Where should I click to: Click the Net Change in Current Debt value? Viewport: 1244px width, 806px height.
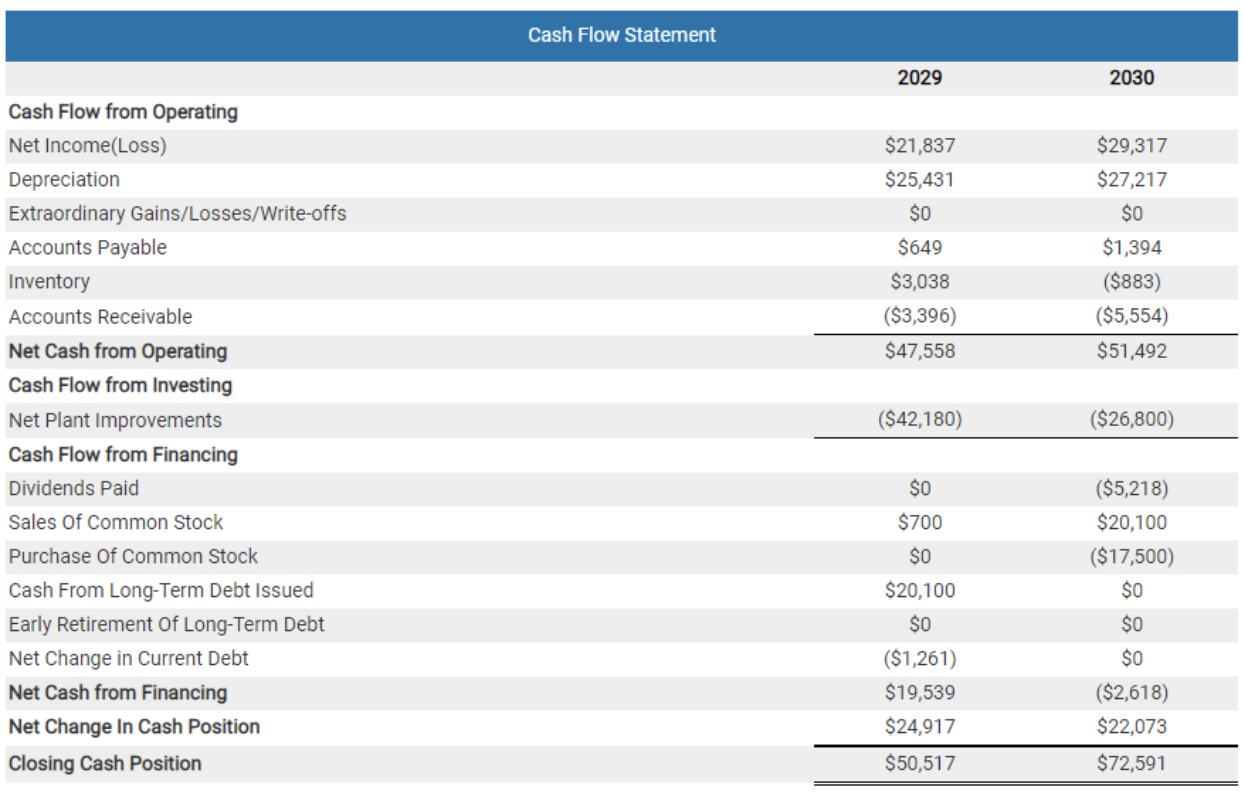click(920, 658)
